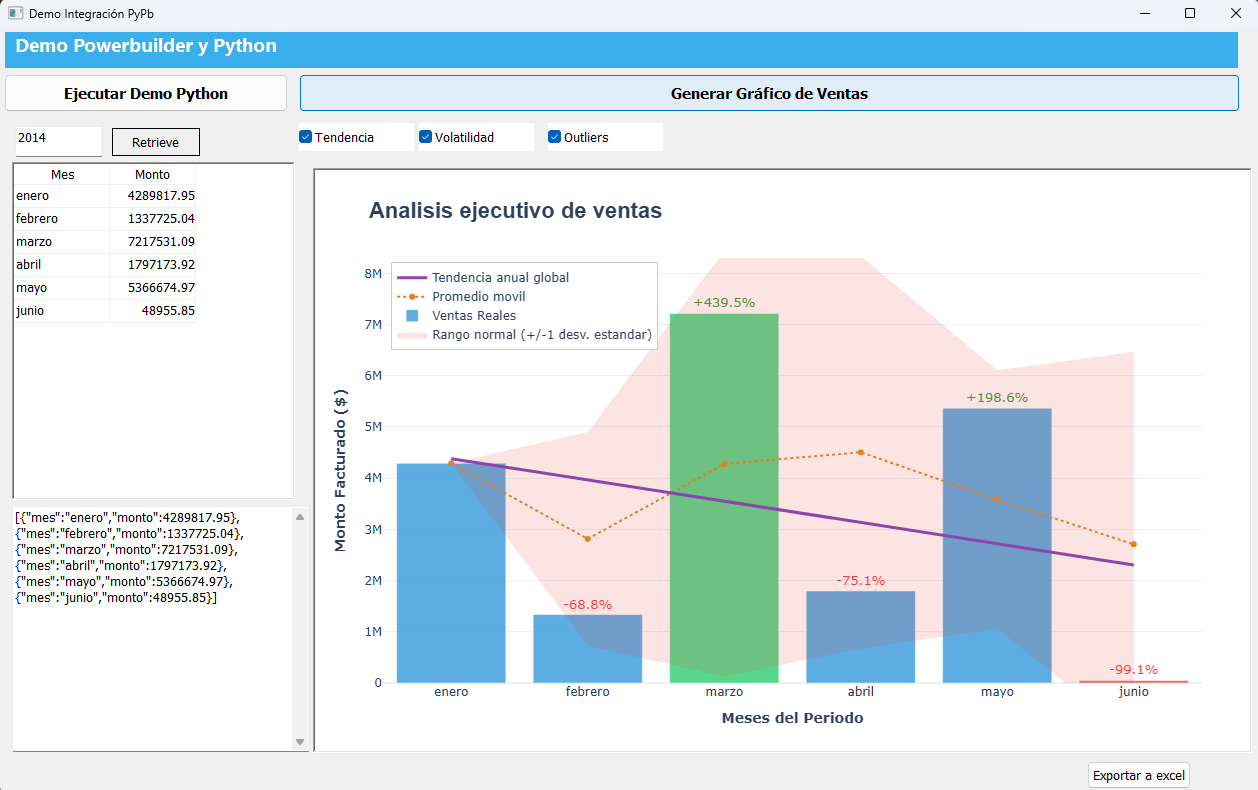Select the febrero row in the table

point(105,219)
